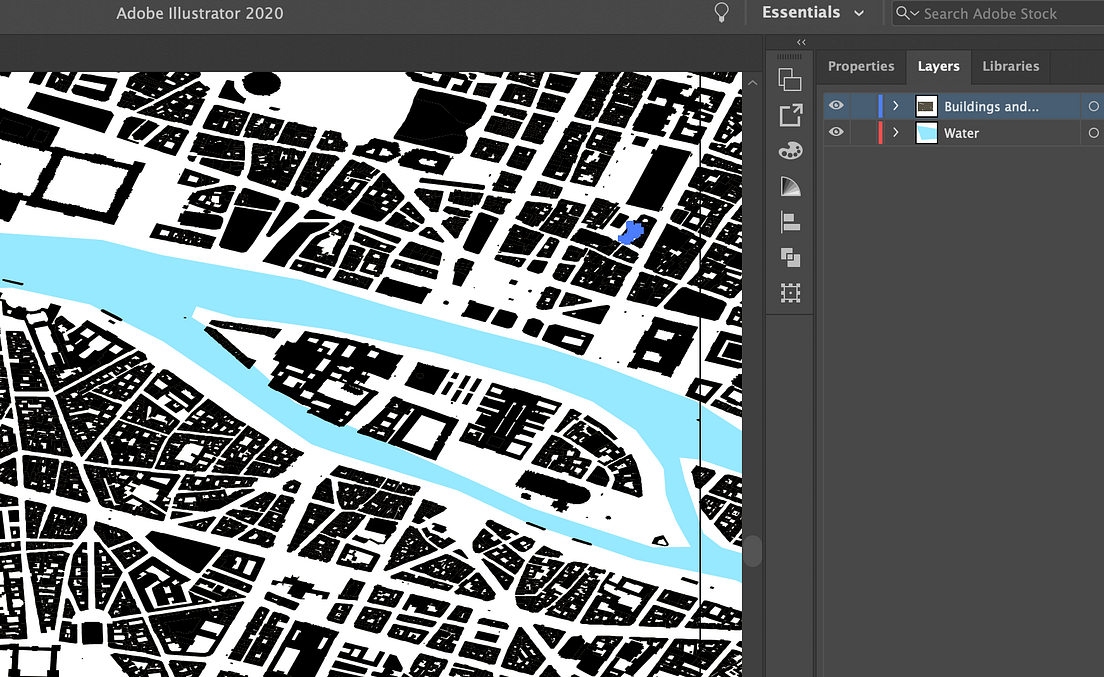The height and width of the screenshot is (677, 1104).
Task: Toggle visibility of the Water layer
Action: (836, 132)
